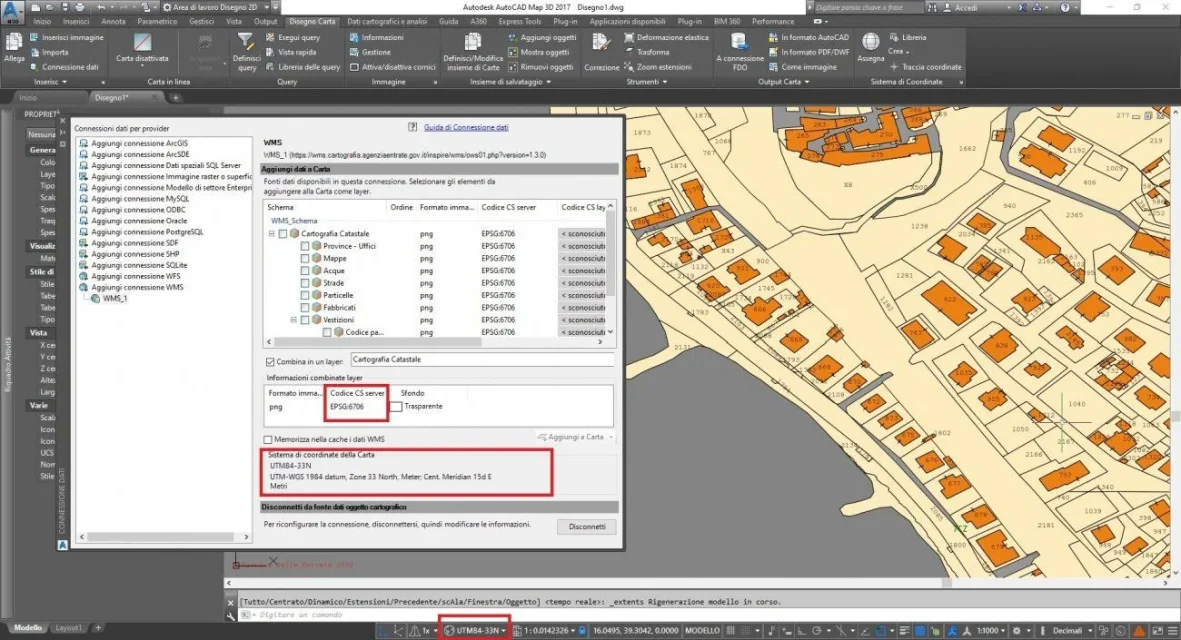Check the Cartografia Catastale layer box
1181x640 pixels.
pyautogui.click(x=282, y=234)
